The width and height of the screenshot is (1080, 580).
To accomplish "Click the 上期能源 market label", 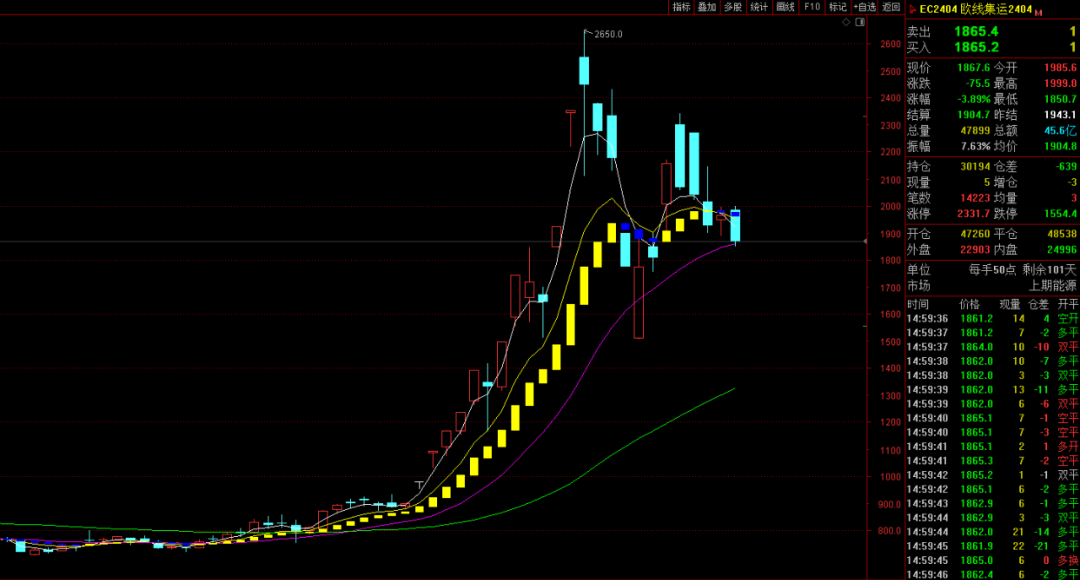I will click(1052, 286).
